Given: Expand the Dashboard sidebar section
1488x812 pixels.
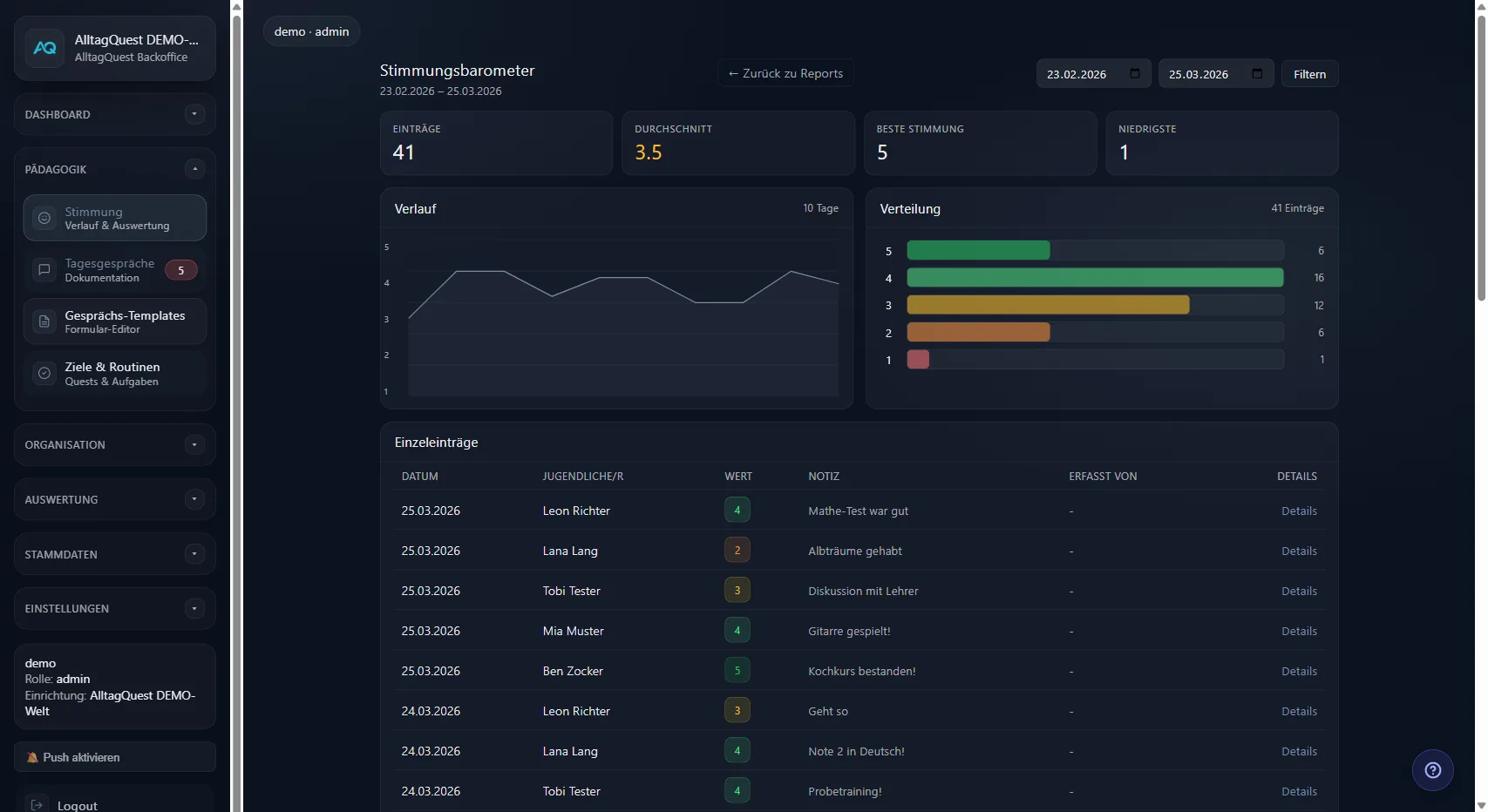Looking at the screenshot, I should pyautogui.click(x=194, y=114).
